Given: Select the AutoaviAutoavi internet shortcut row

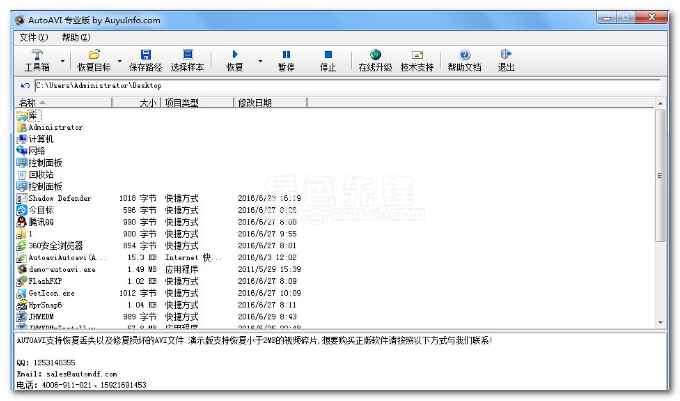Looking at the screenshot, I should [159, 258].
